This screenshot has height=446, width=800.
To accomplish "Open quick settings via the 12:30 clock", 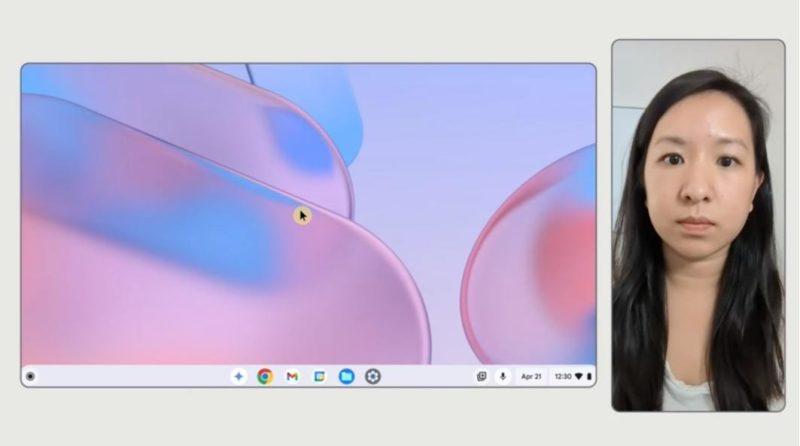I will [563, 377].
